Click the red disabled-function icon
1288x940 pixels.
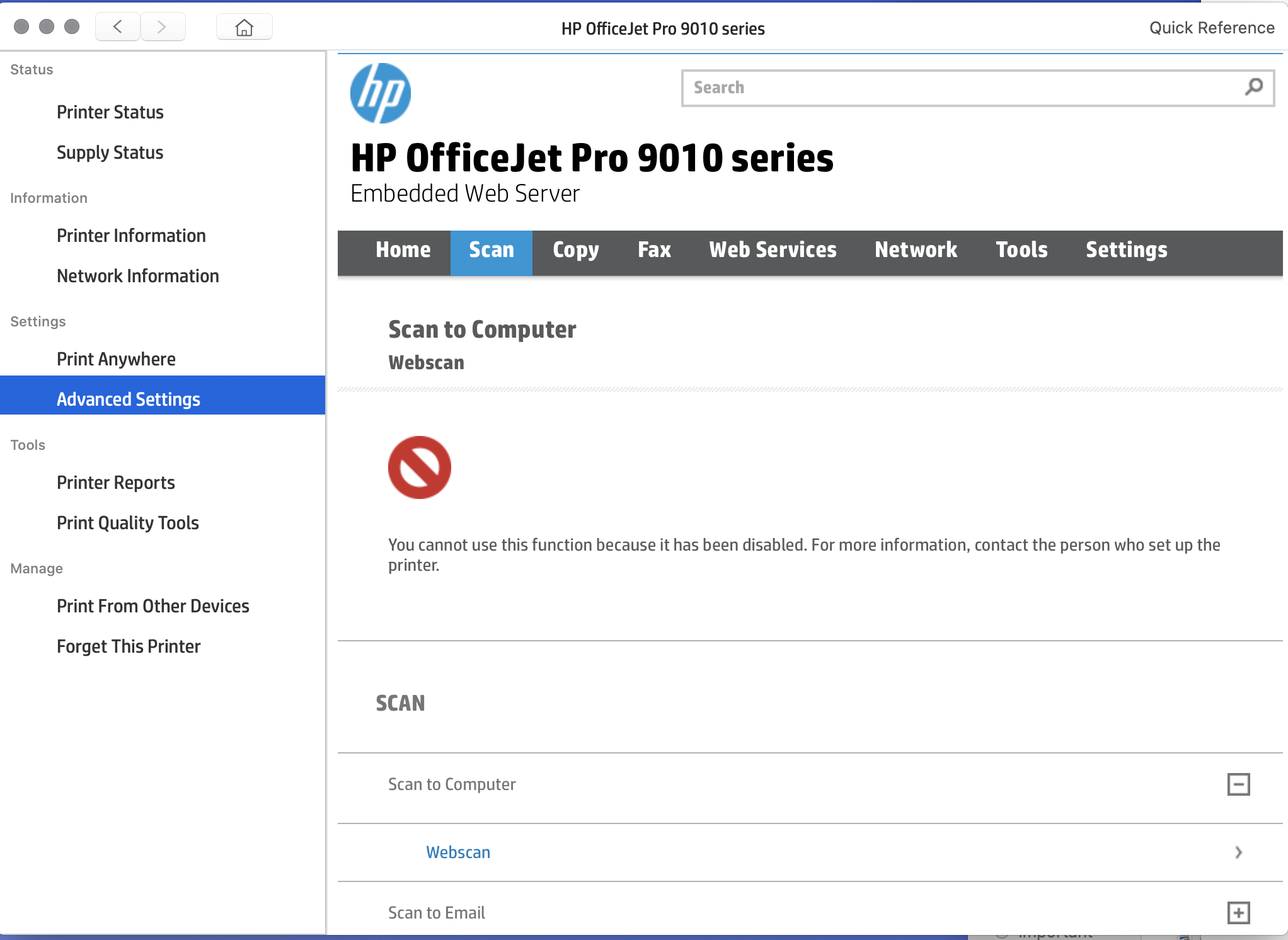point(419,467)
